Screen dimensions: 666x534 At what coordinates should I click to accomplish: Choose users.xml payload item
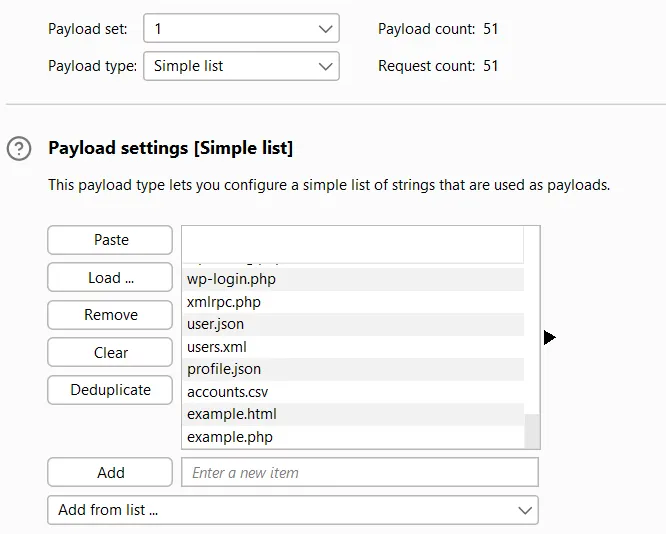click(x=216, y=347)
